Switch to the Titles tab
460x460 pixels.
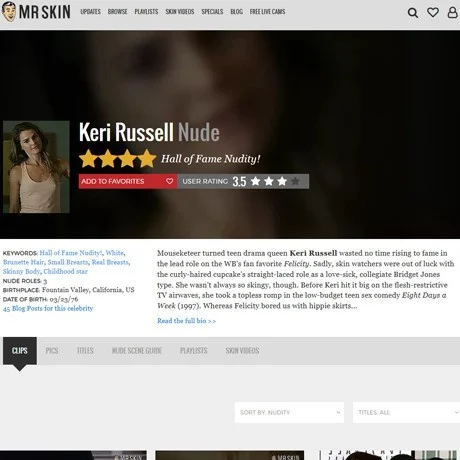point(85,351)
